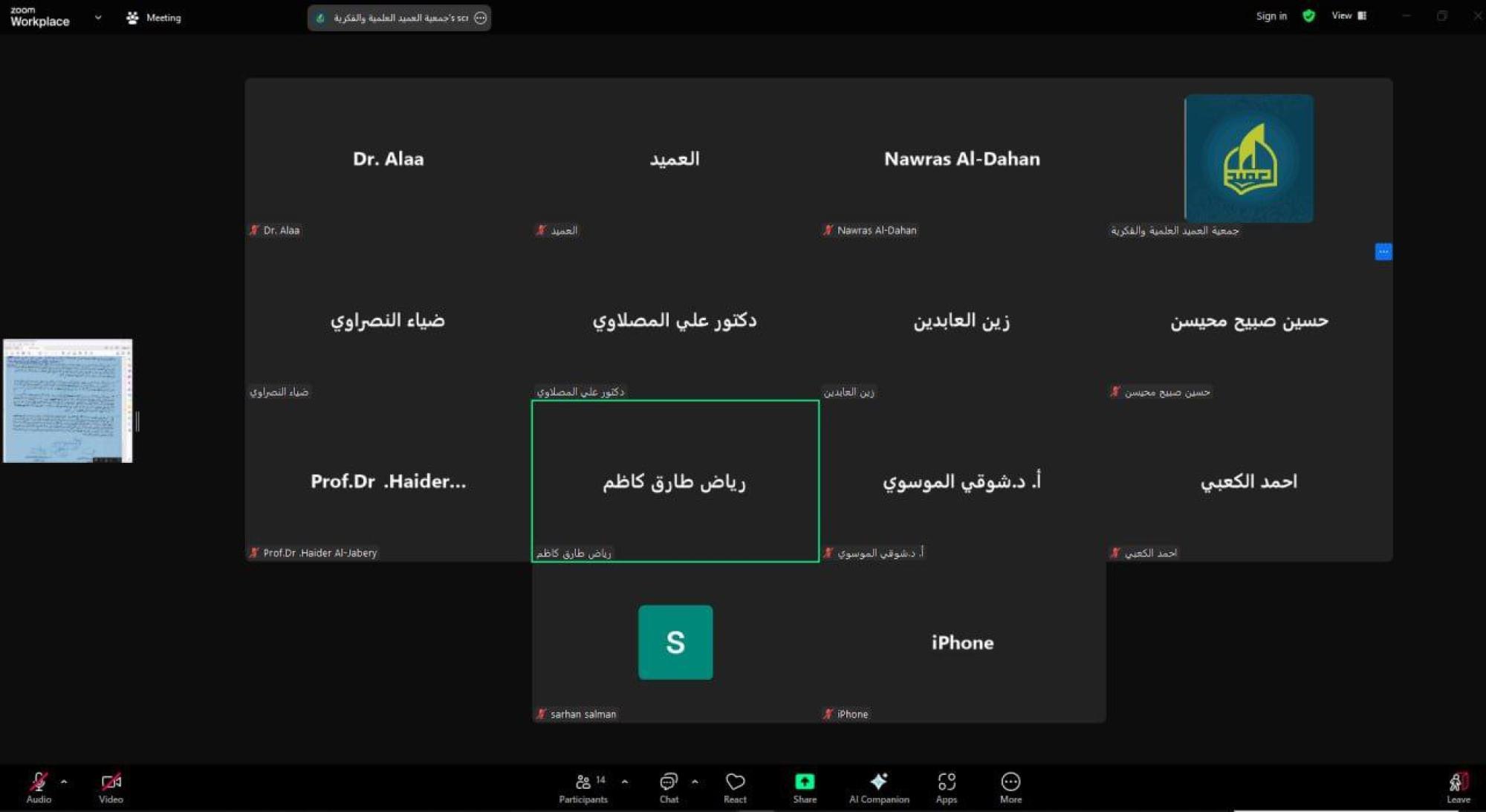This screenshot has width=1486, height=812.
Task: Click muted mic icon beside حسين صبيح محيسن label
Action: point(1115,392)
